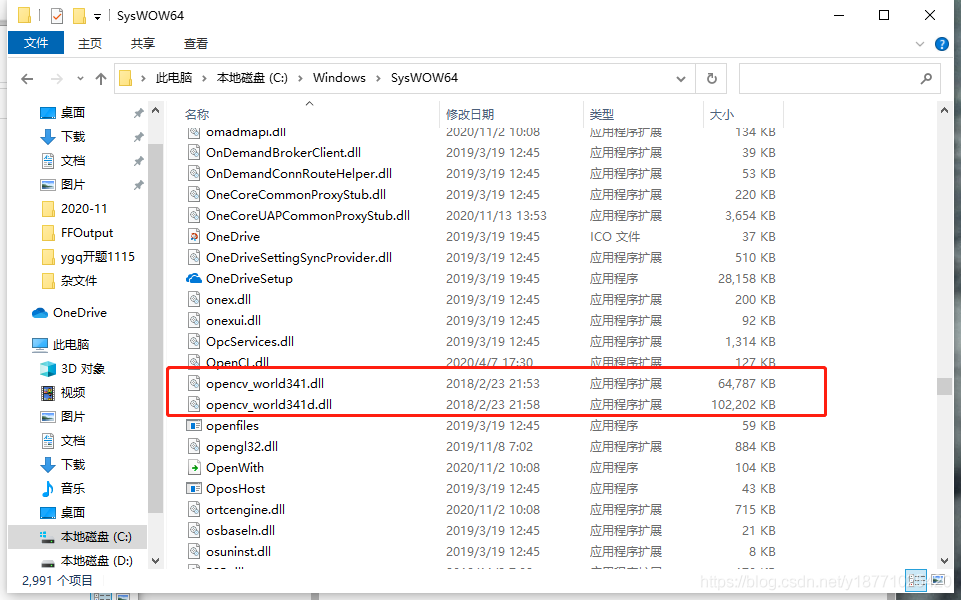Click the navigation pane scroll-down arrow

point(155,561)
